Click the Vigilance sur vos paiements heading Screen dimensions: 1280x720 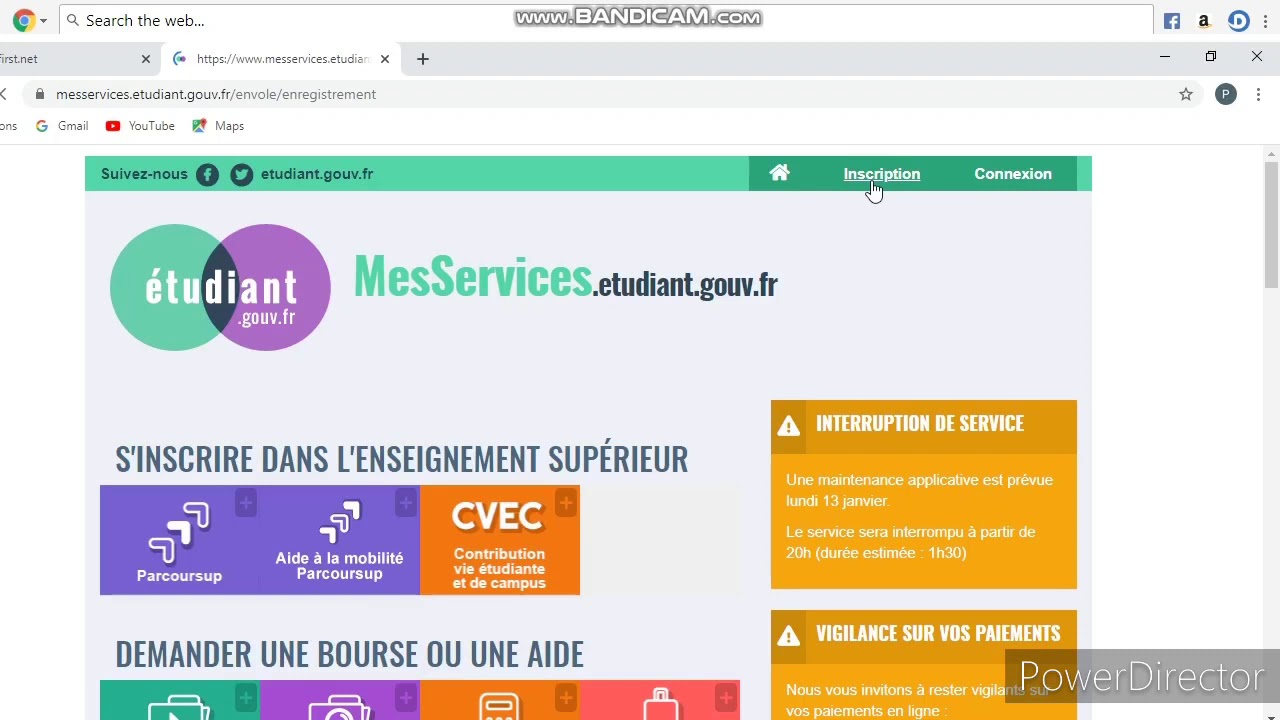pyautogui.click(x=938, y=633)
